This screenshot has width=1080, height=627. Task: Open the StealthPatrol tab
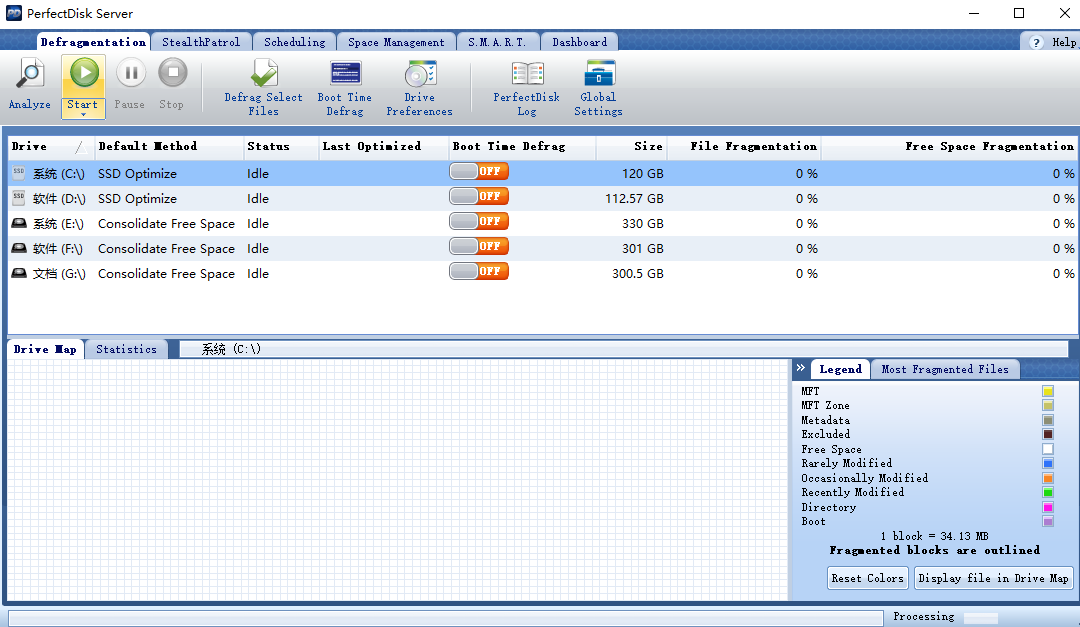click(200, 42)
